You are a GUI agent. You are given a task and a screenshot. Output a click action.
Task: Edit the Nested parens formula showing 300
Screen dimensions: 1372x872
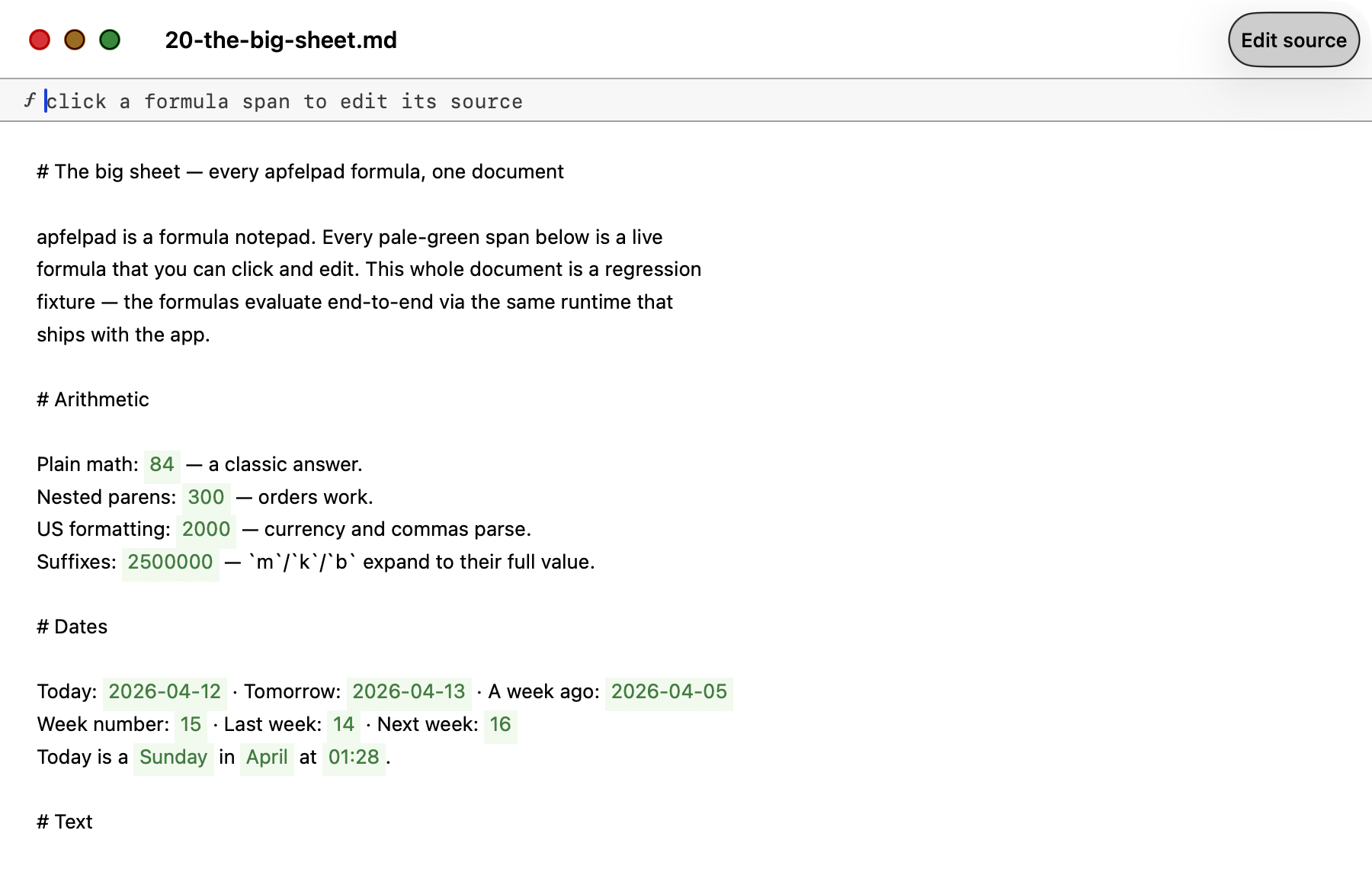pyautogui.click(x=207, y=497)
